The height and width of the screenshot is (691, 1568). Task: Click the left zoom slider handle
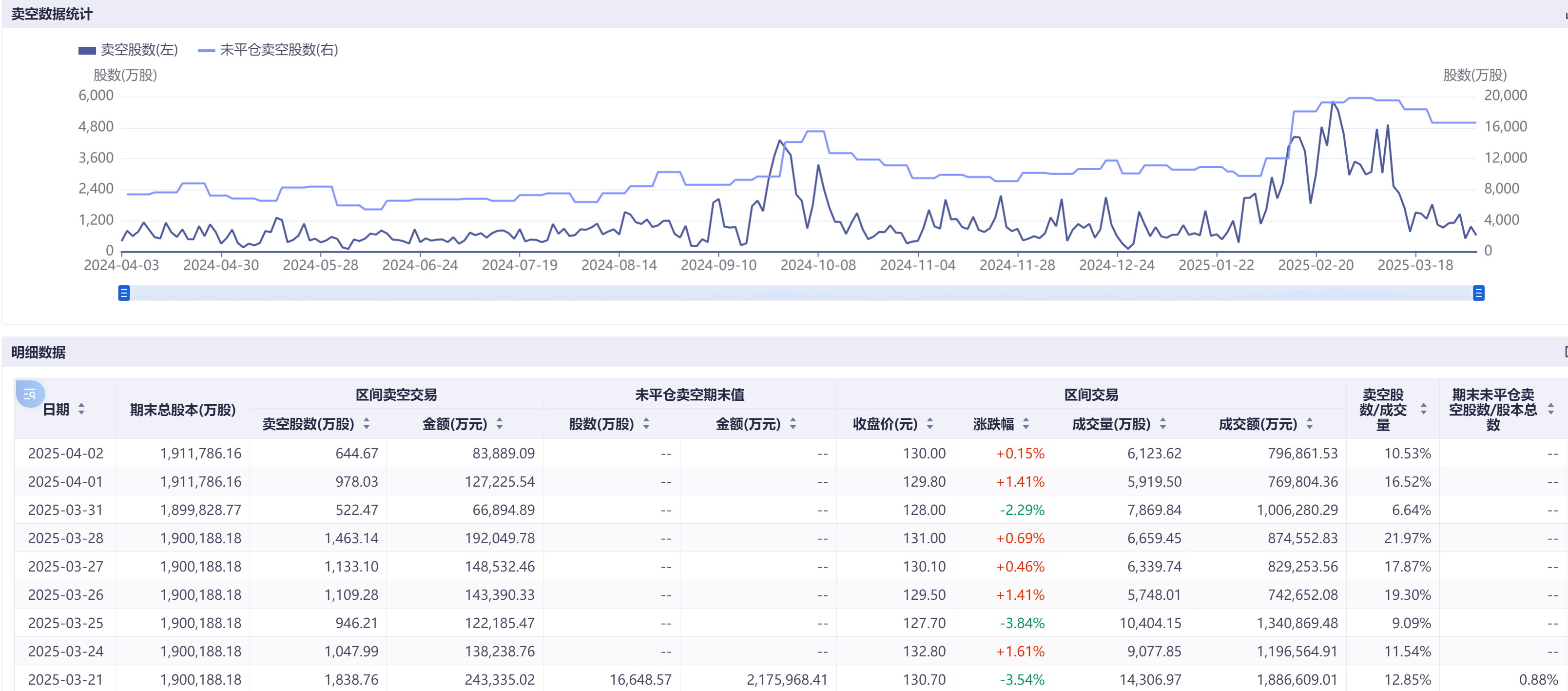(x=124, y=294)
